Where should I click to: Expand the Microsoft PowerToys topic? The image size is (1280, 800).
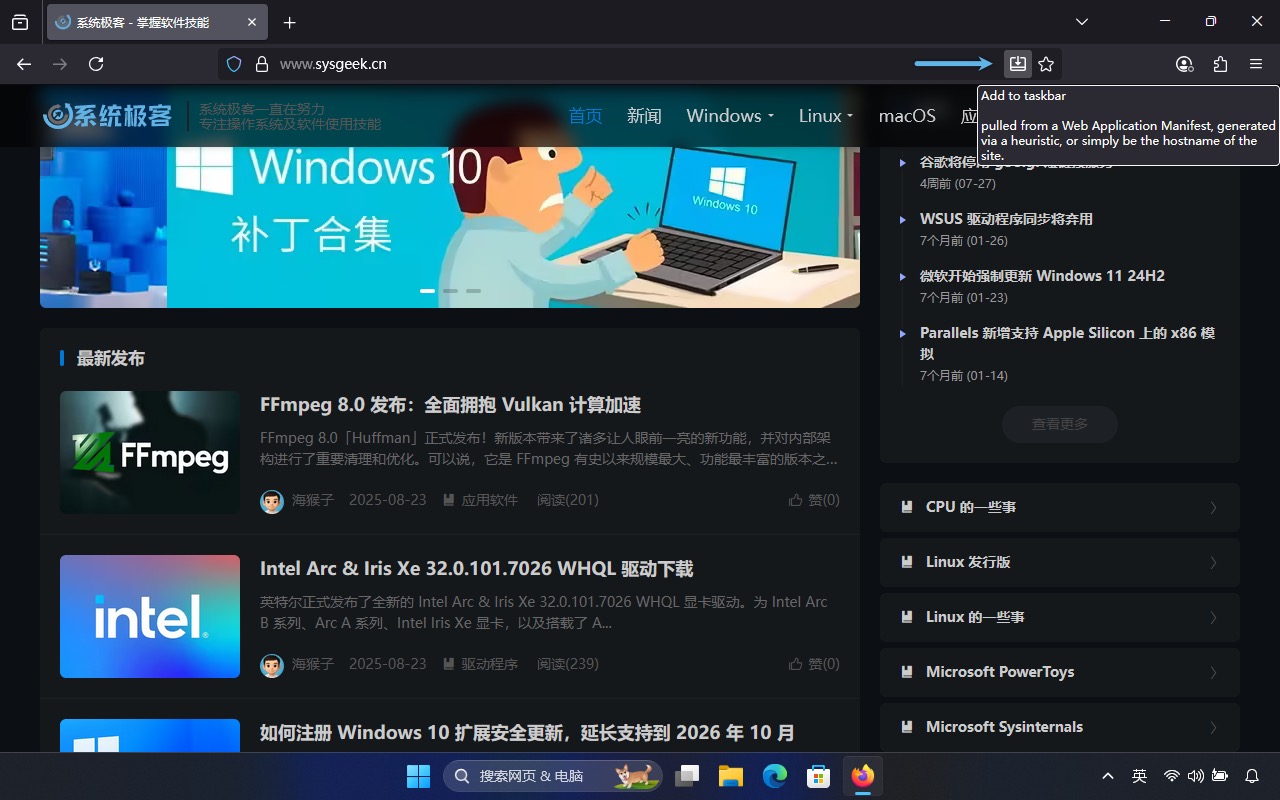(1060, 672)
